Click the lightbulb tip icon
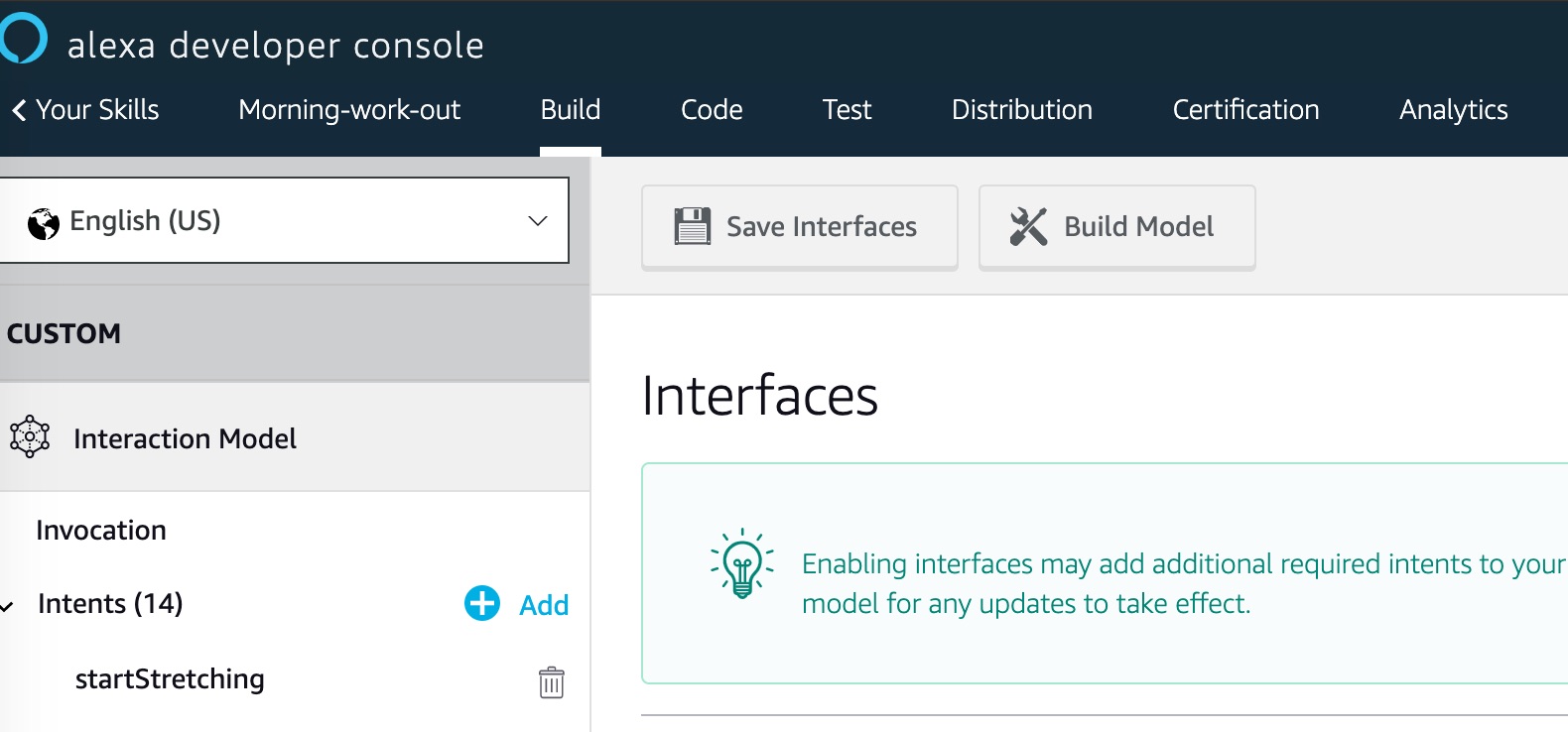Viewport: 1568px width, 732px height. pyautogui.click(x=742, y=563)
